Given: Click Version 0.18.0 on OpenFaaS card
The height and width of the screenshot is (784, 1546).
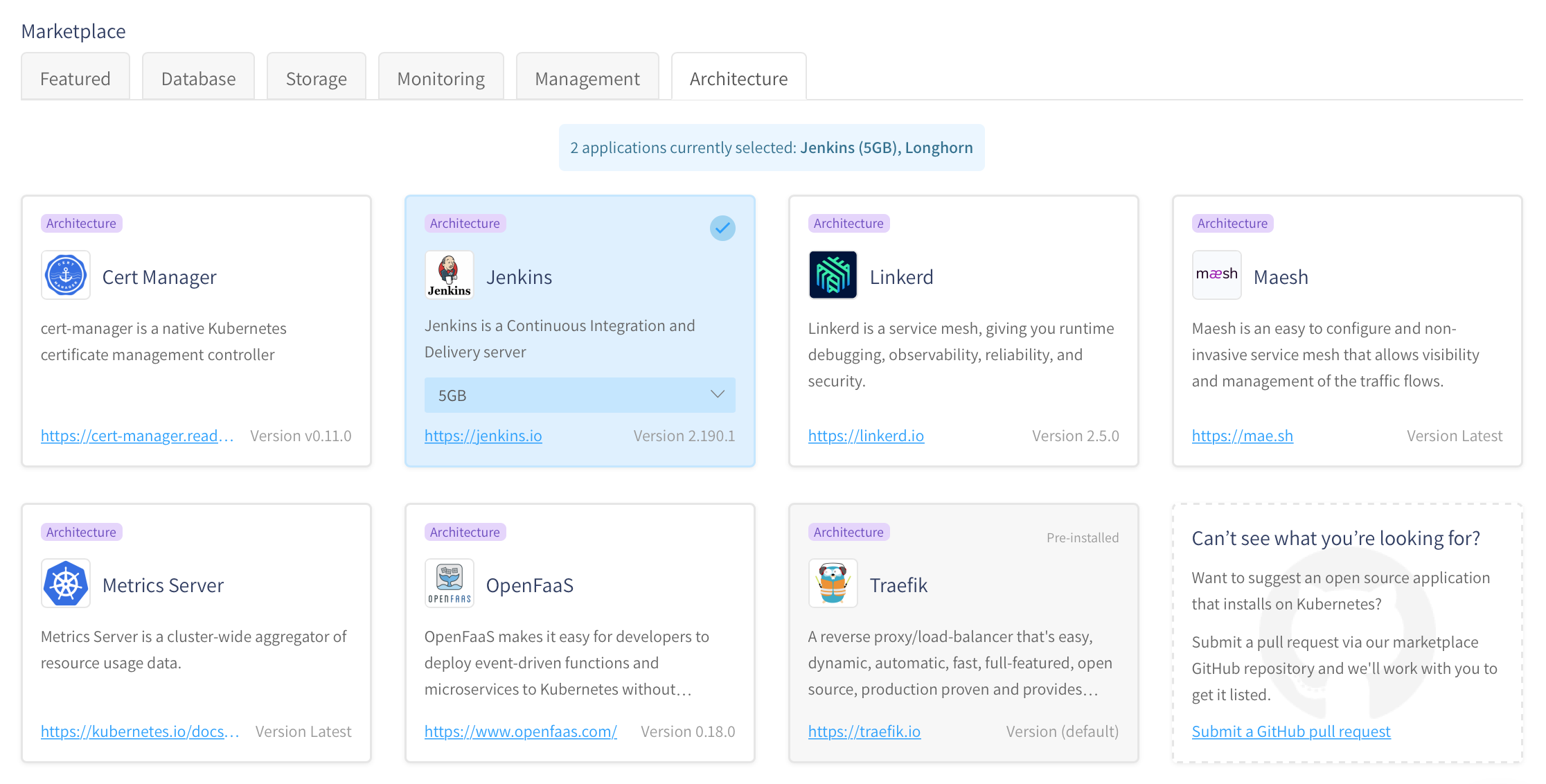Looking at the screenshot, I should pos(688,731).
